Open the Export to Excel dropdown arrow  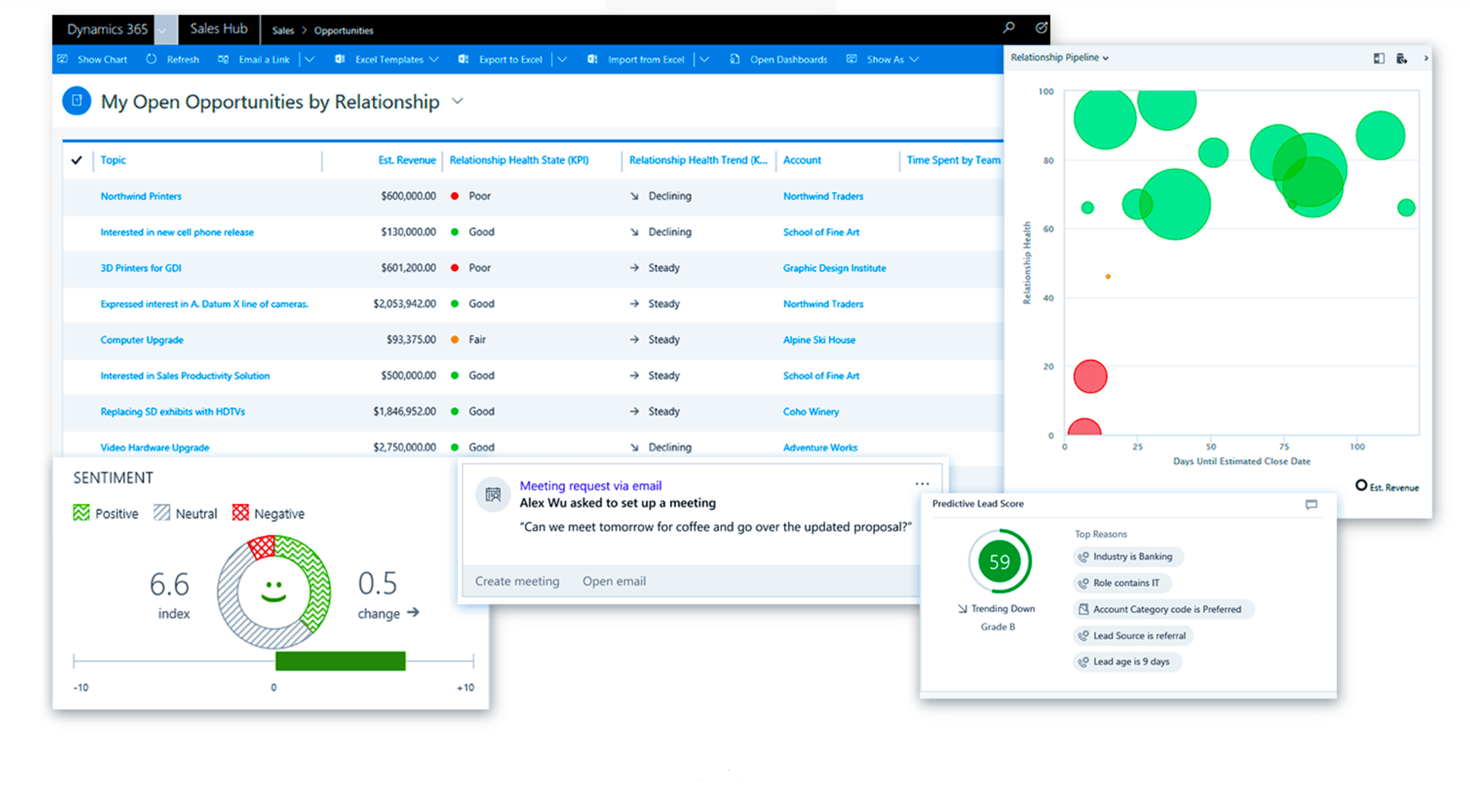(562, 59)
